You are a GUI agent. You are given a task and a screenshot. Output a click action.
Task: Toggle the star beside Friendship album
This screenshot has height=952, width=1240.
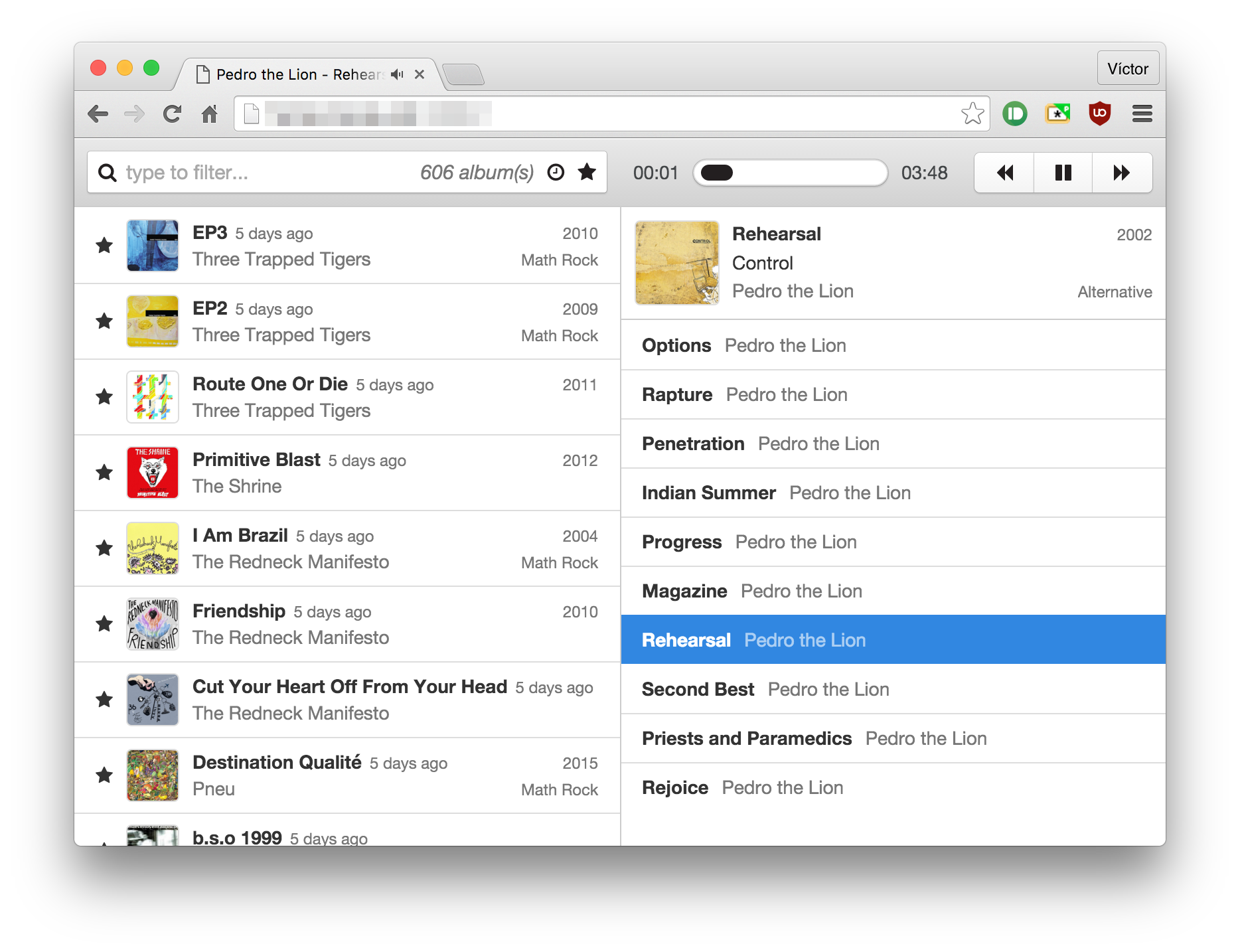(x=104, y=624)
